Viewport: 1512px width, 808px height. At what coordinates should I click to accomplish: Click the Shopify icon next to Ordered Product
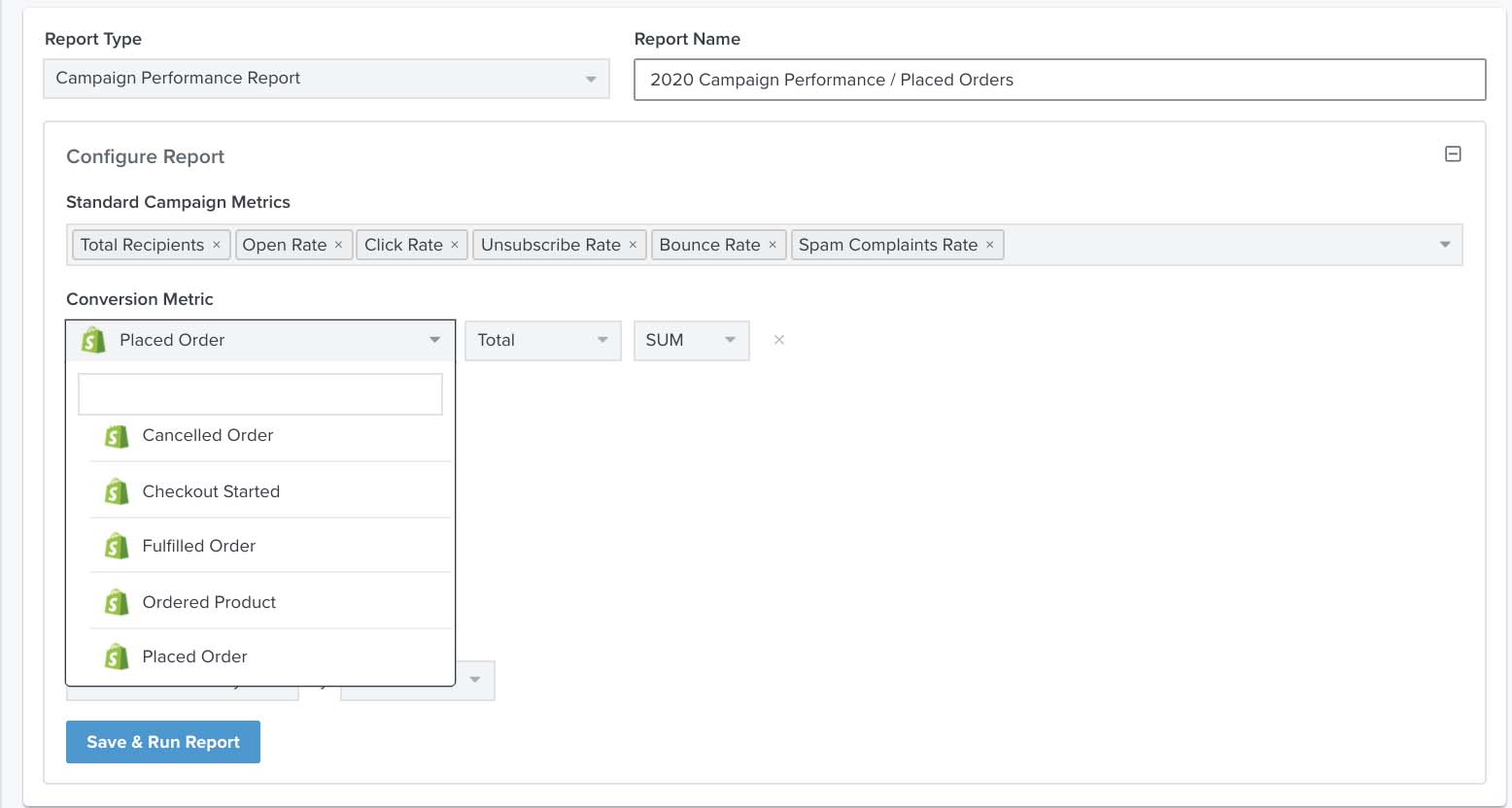[117, 601]
